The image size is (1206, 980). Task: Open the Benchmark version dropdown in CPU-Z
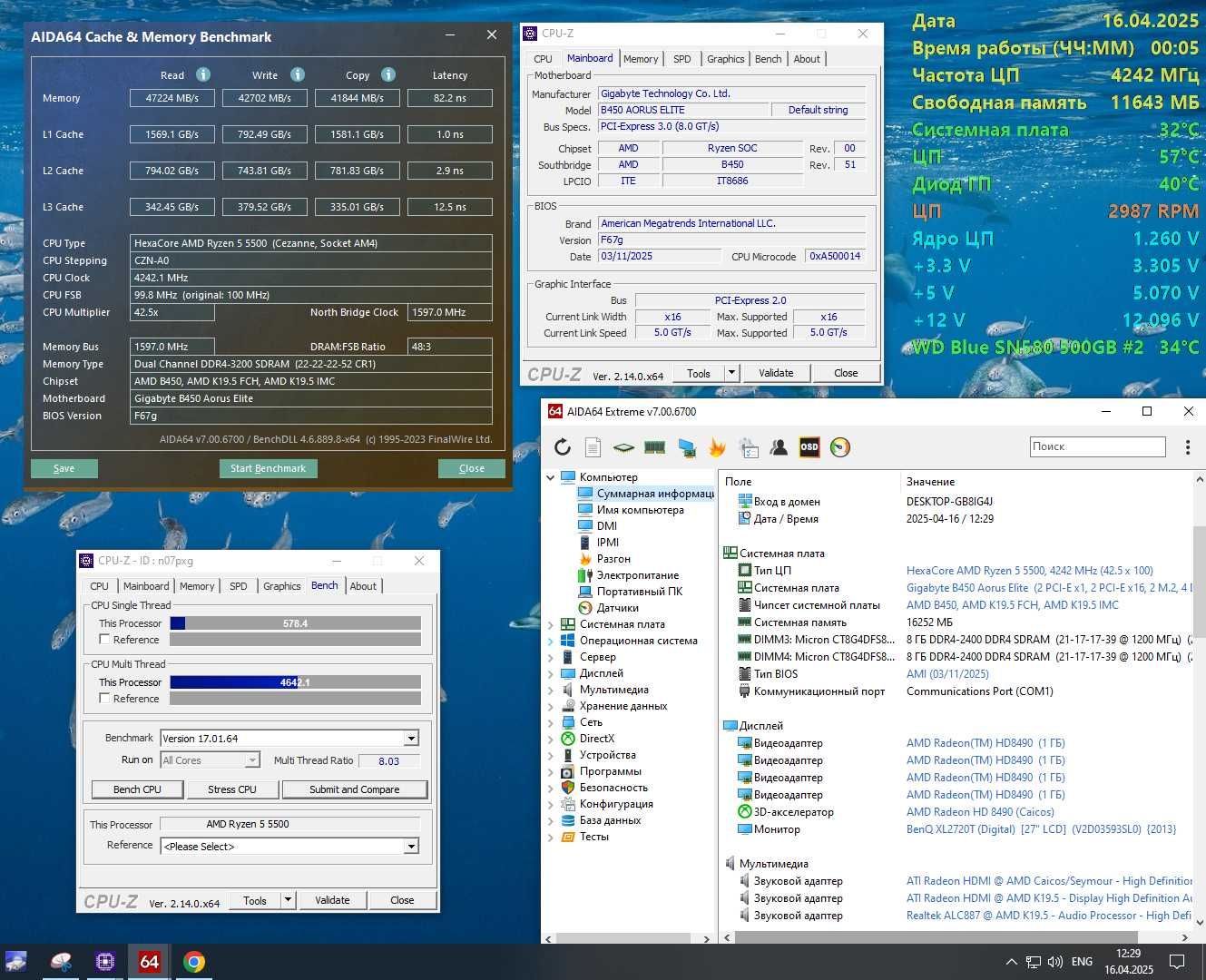(411, 739)
